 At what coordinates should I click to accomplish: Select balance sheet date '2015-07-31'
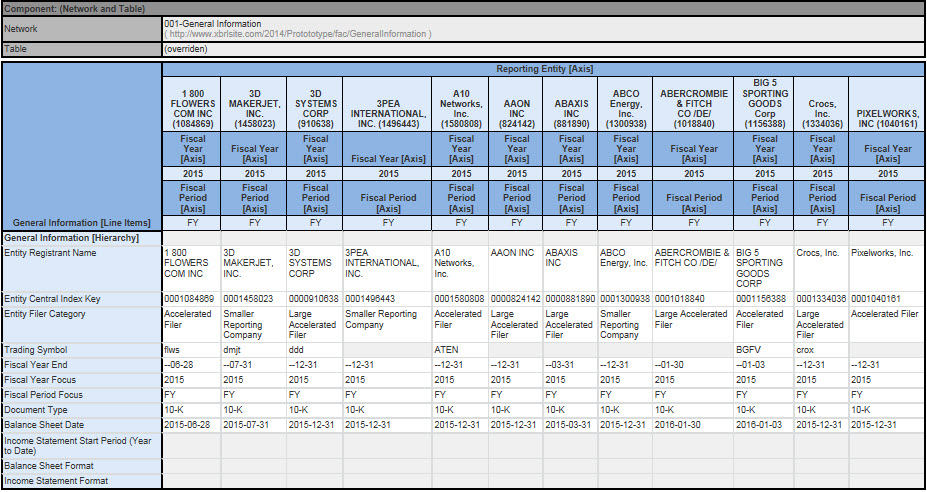coord(247,425)
